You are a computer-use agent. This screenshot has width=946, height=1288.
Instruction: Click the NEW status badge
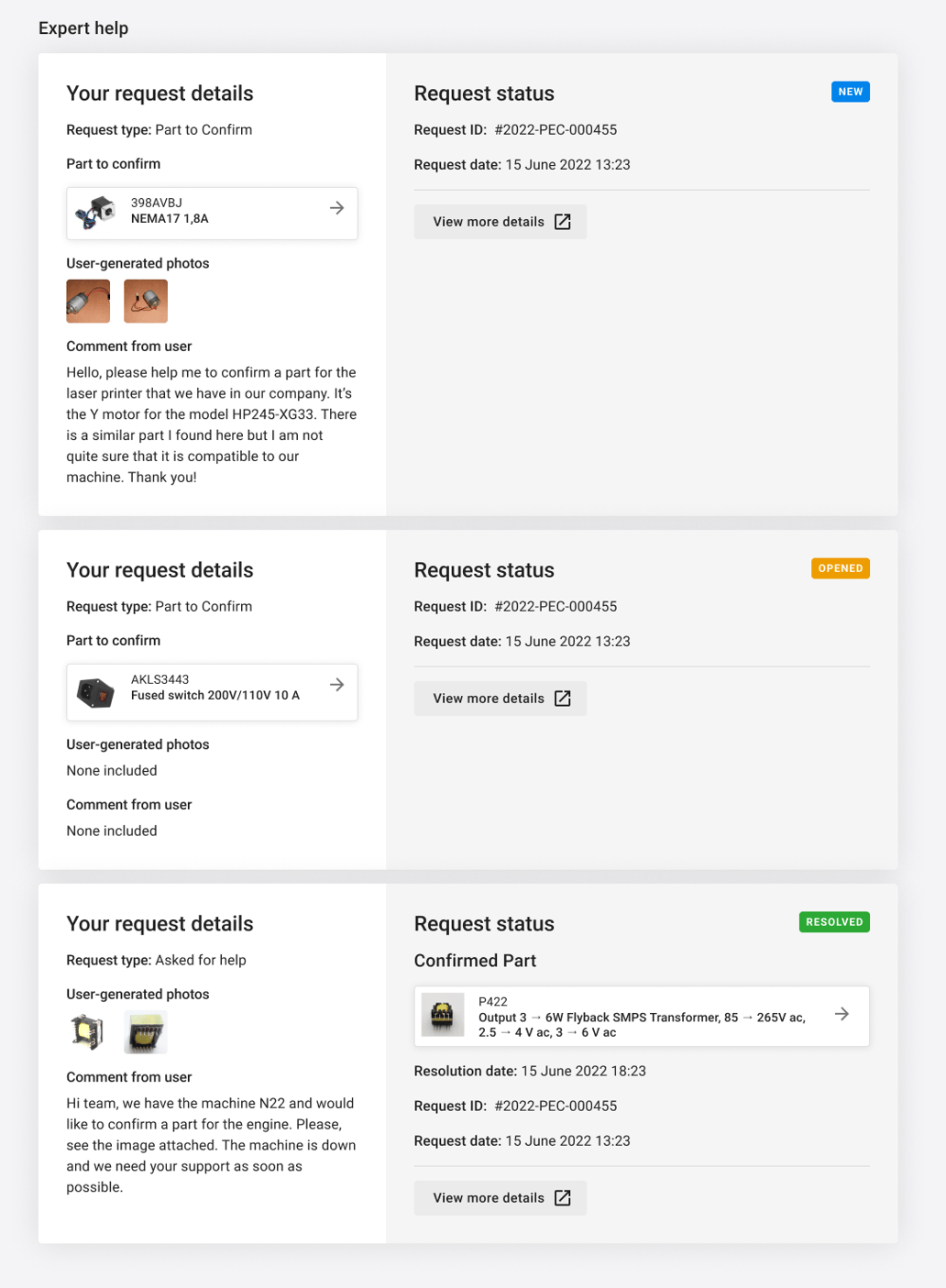click(x=850, y=92)
